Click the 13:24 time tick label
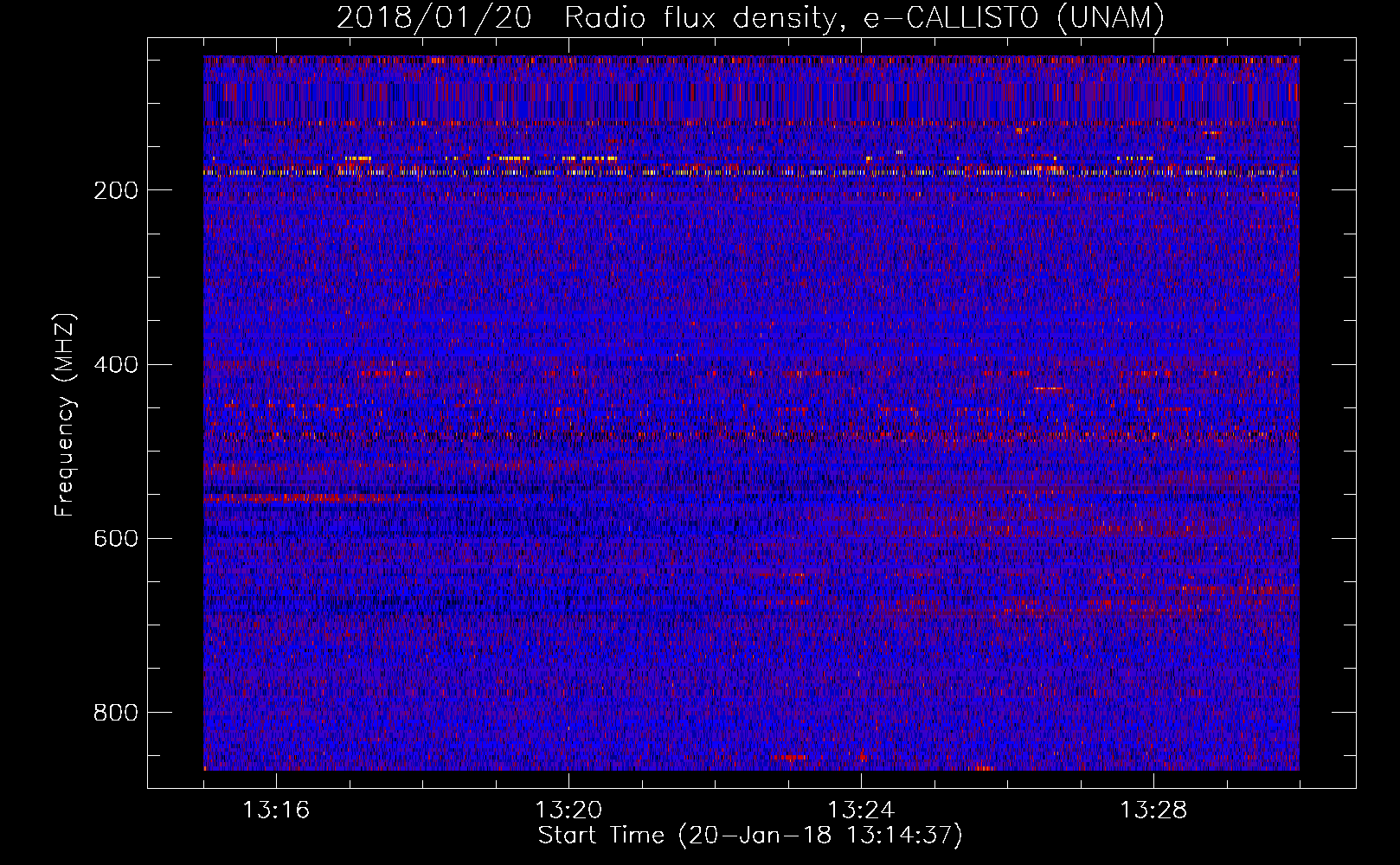 coord(861,810)
